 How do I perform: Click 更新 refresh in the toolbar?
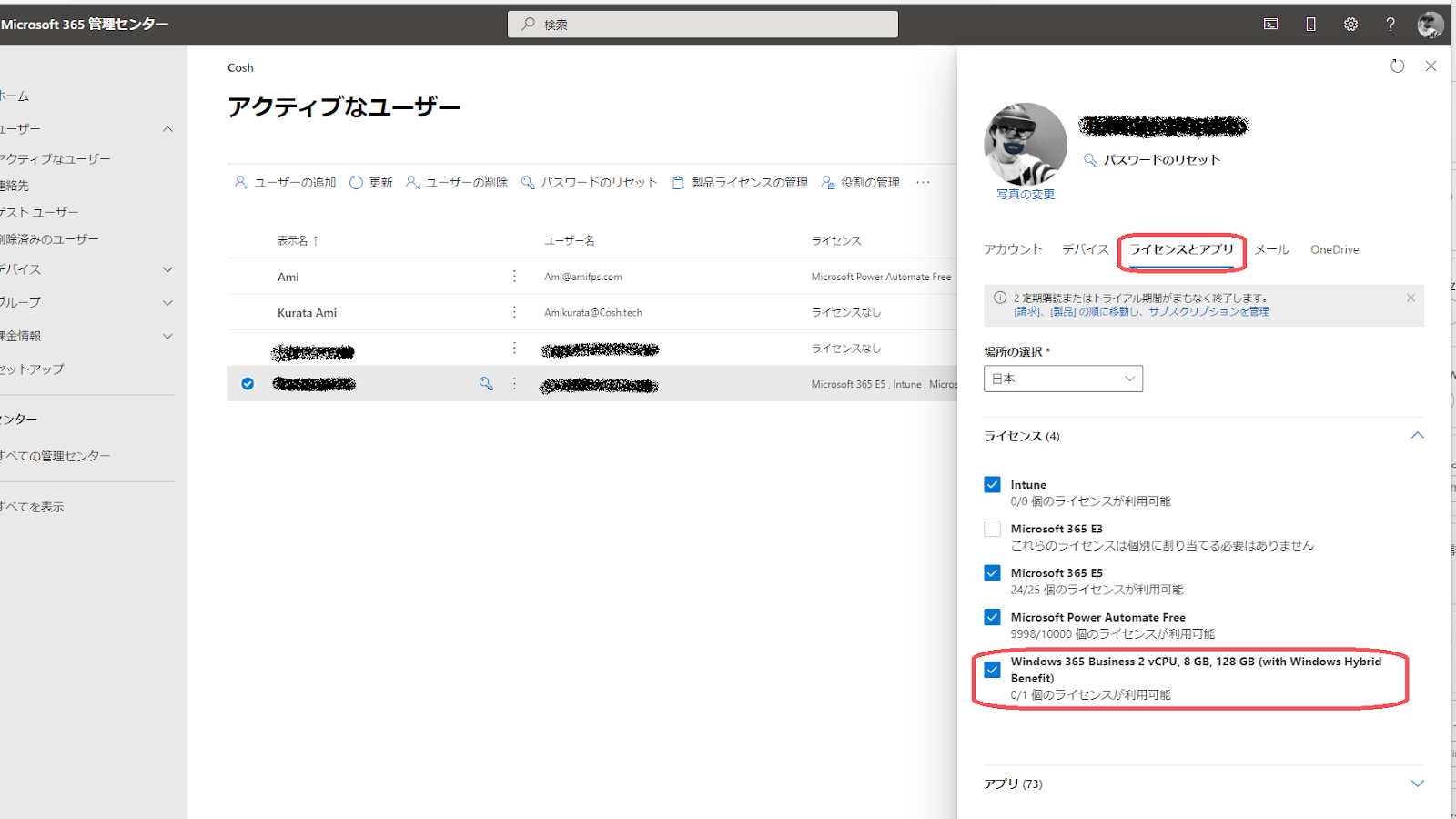click(370, 182)
